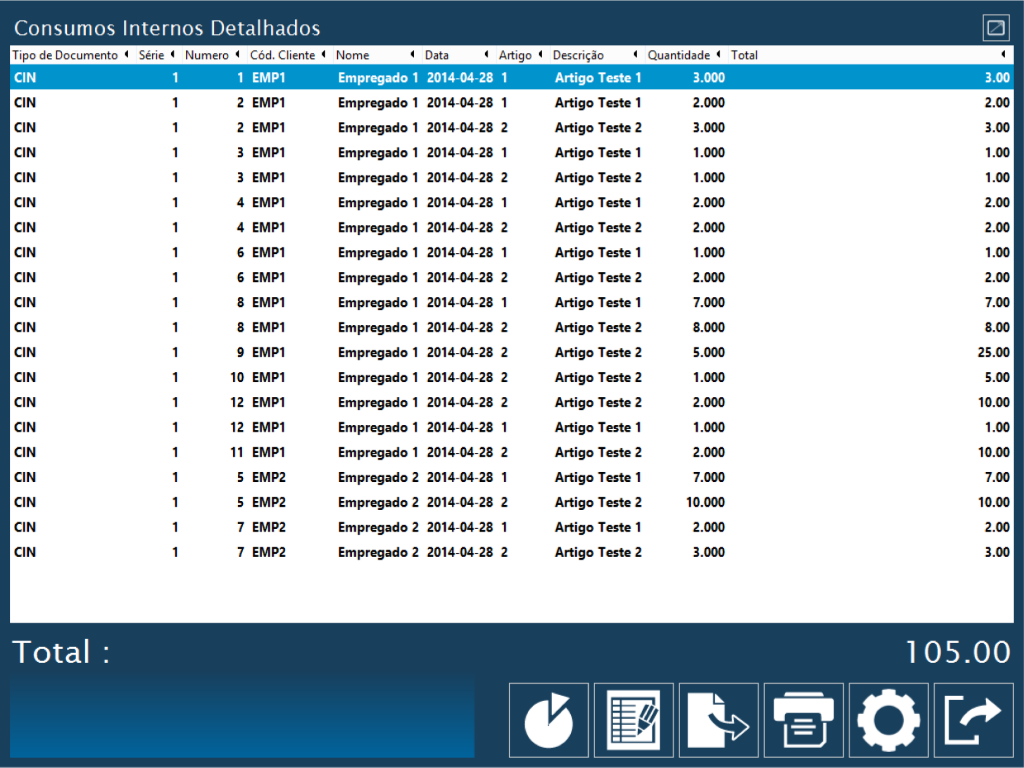This screenshot has height=768, width=1024.
Task: Click the blue input panel bottom left
Action: tap(242, 720)
